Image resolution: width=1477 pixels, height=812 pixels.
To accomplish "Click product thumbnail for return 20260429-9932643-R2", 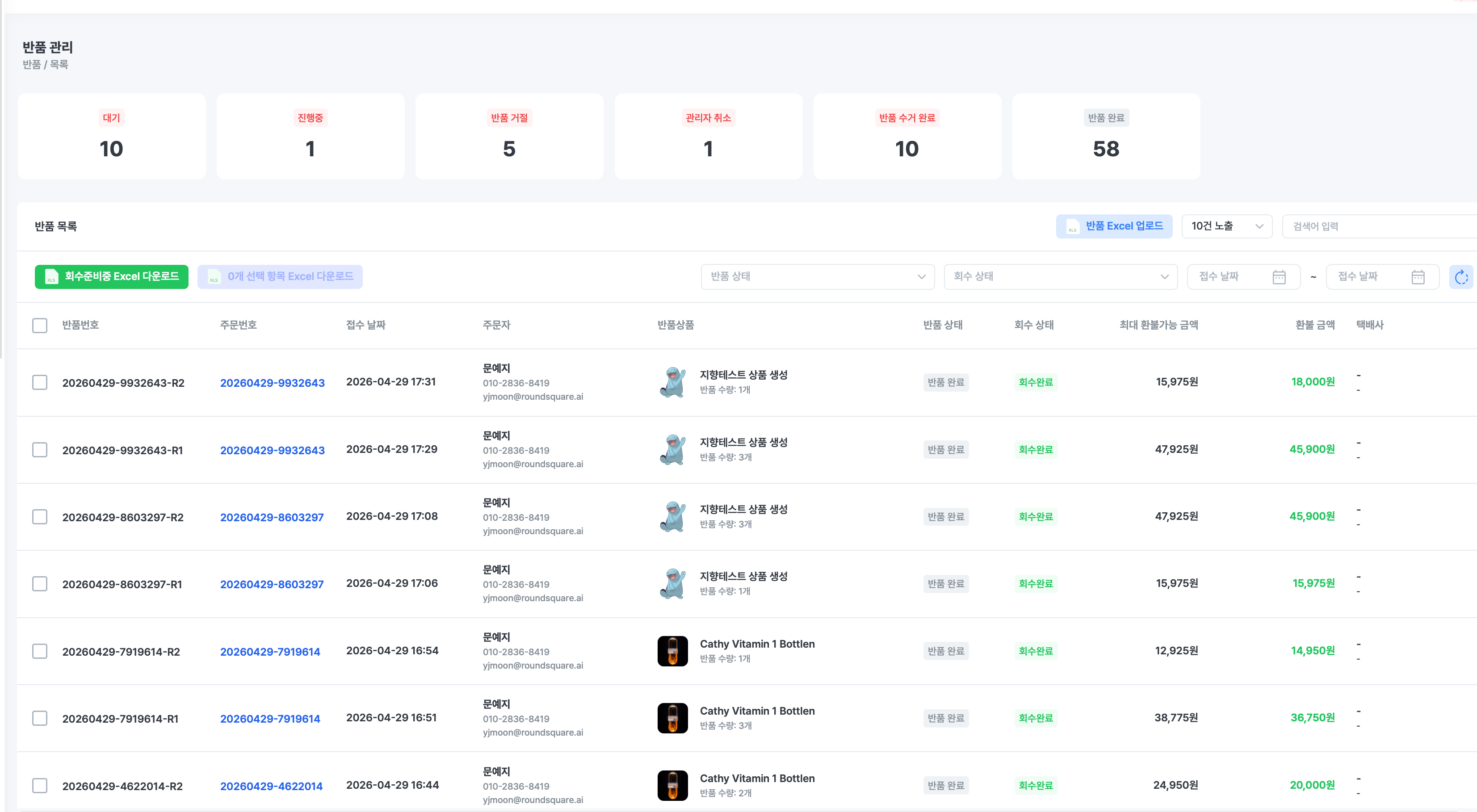I will coord(672,382).
